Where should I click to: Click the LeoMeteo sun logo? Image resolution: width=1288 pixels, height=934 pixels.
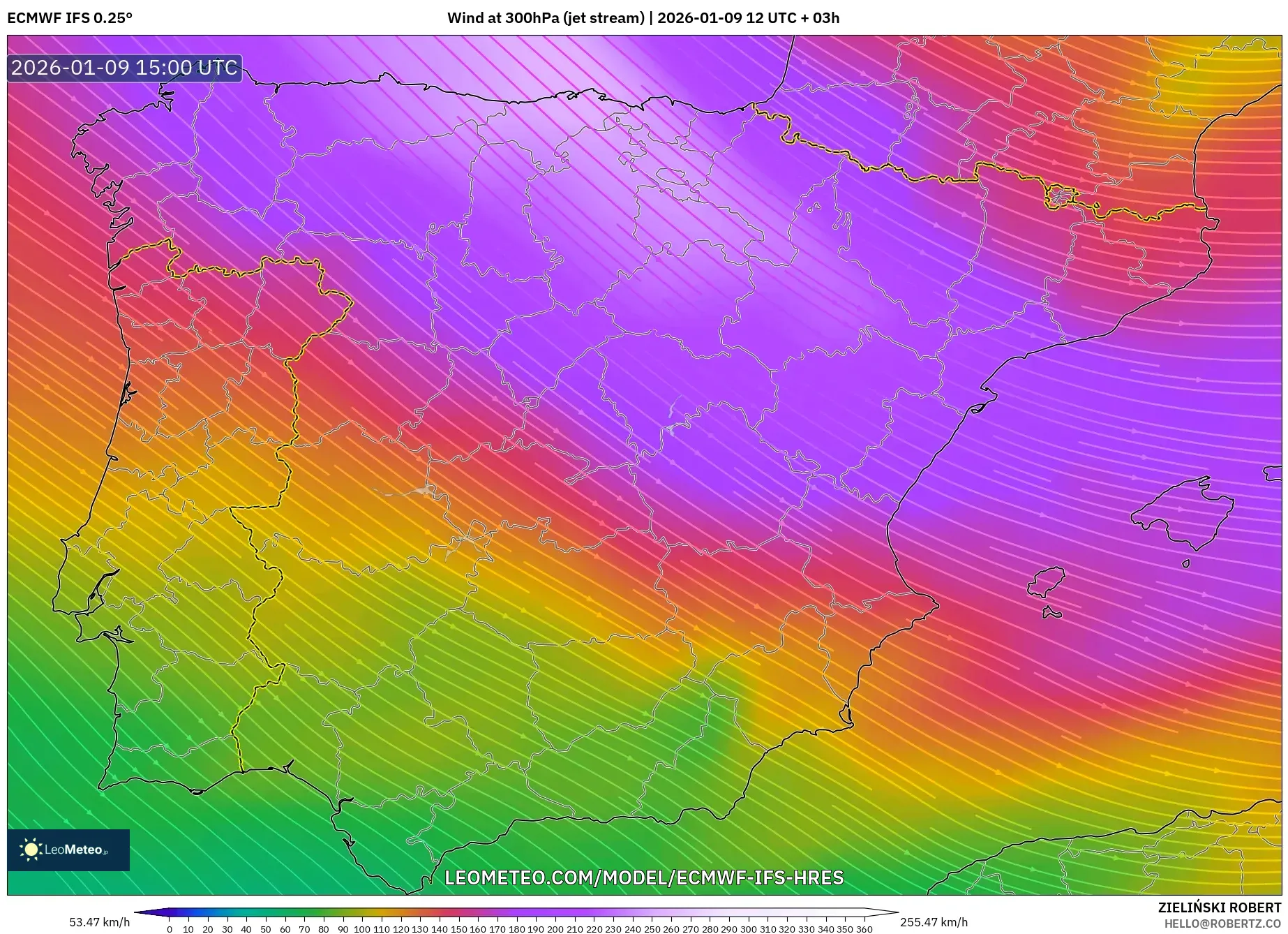31,848
